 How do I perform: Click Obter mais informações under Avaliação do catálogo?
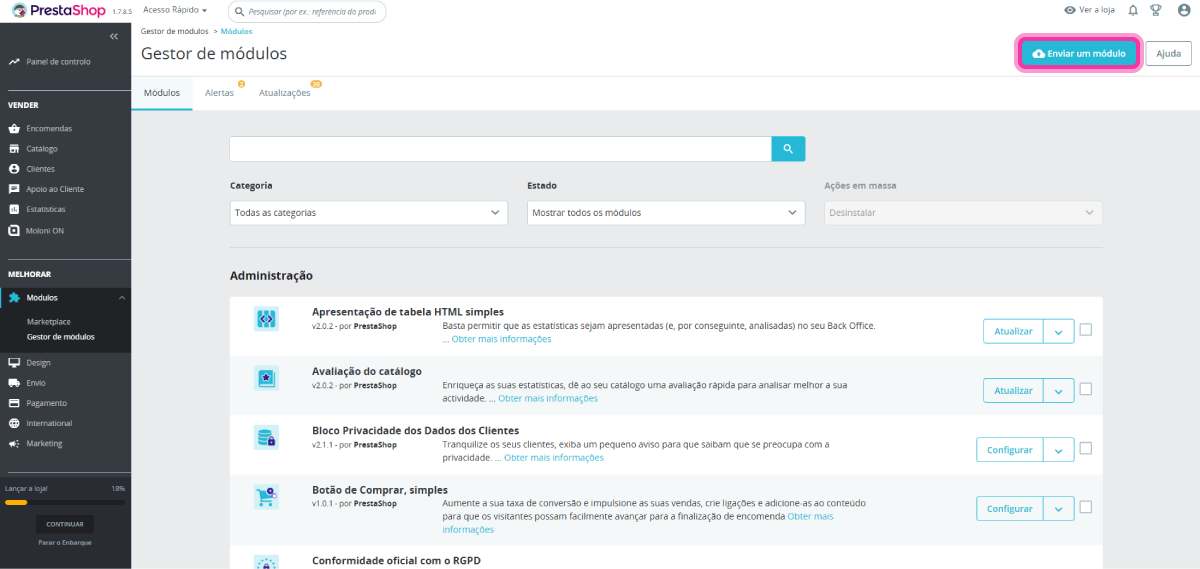click(x=548, y=399)
